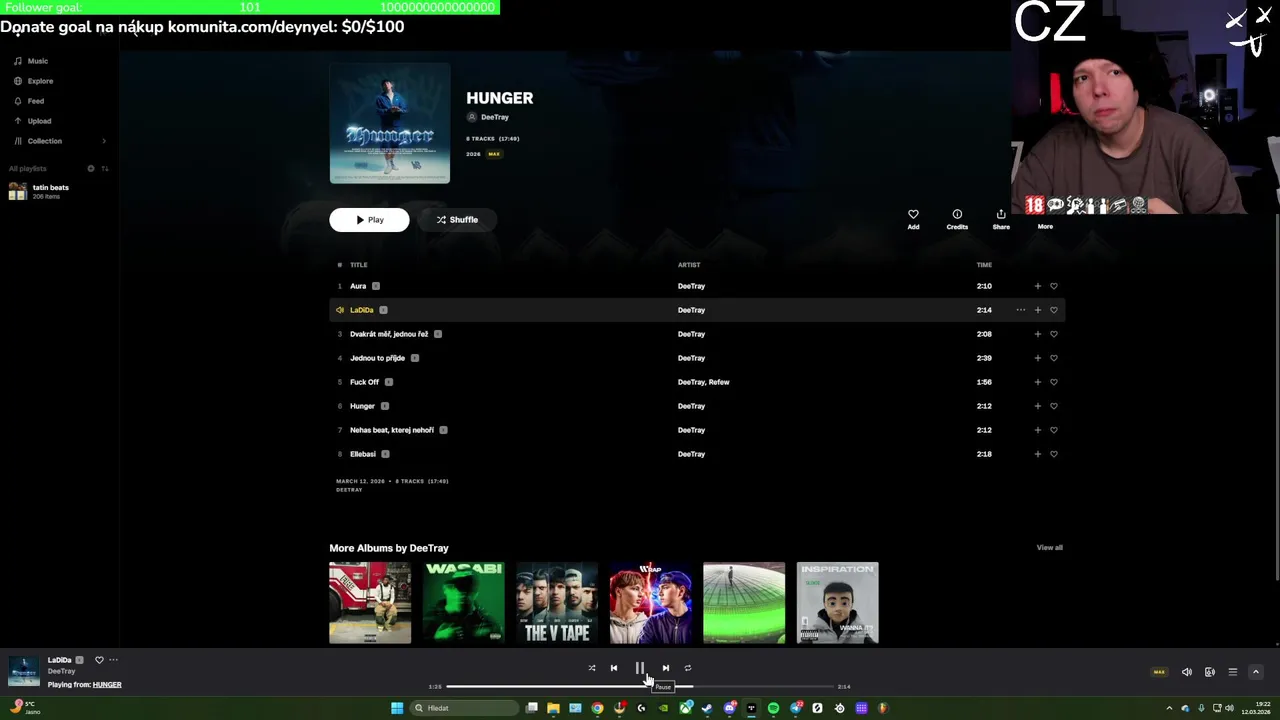This screenshot has height=720, width=1280.
Task: Open the play queue icon
Action: (1233, 672)
